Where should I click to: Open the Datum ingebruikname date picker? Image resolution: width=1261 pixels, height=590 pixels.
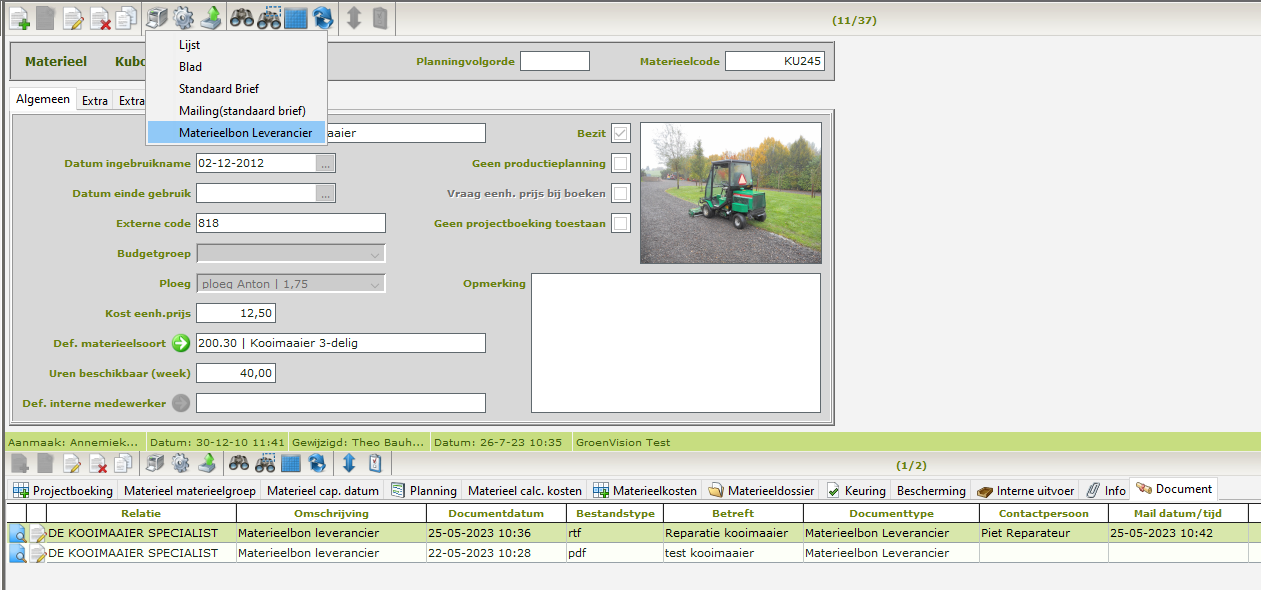click(x=326, y=163)
